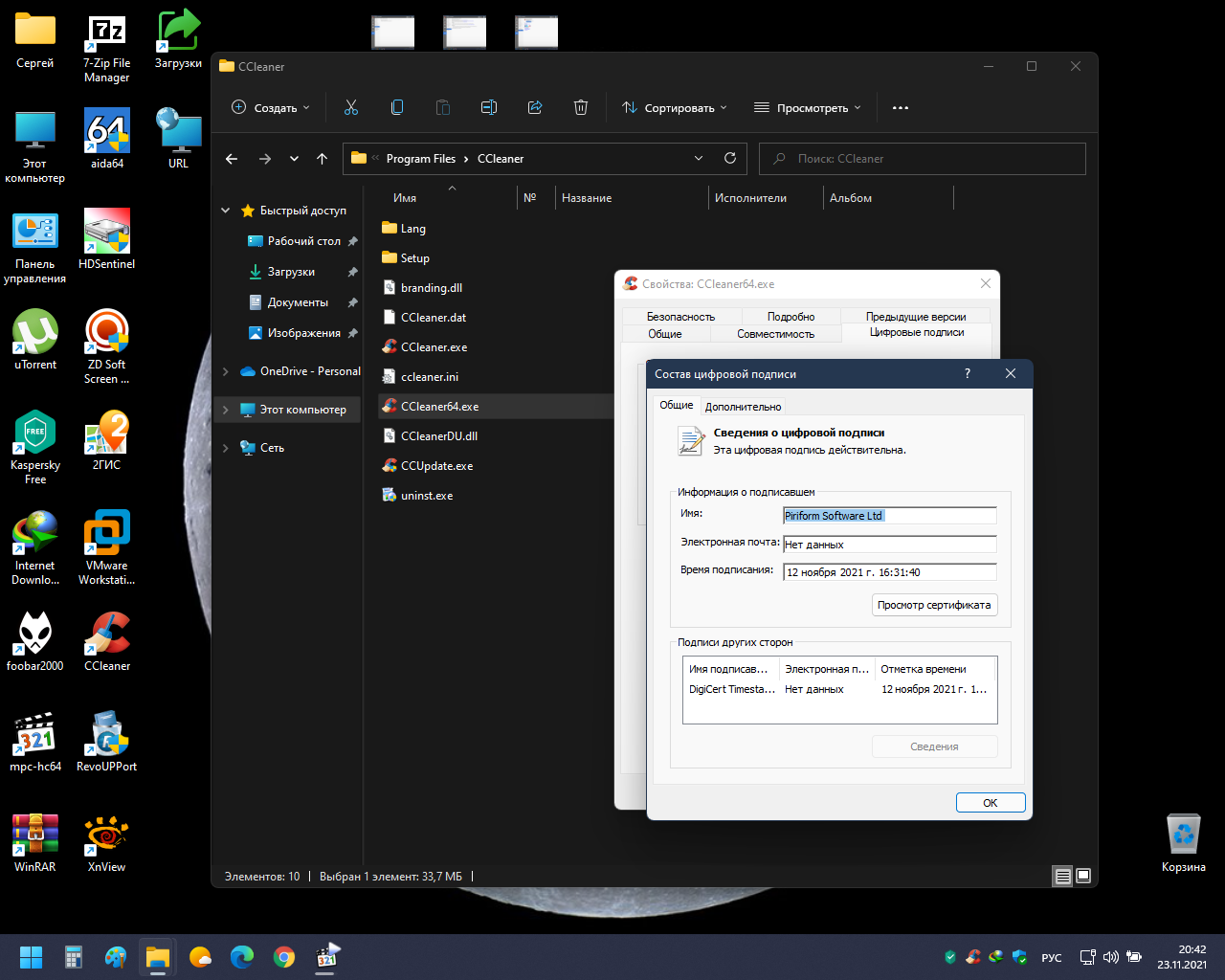Open the three-dots More options menu

[901, 107]
